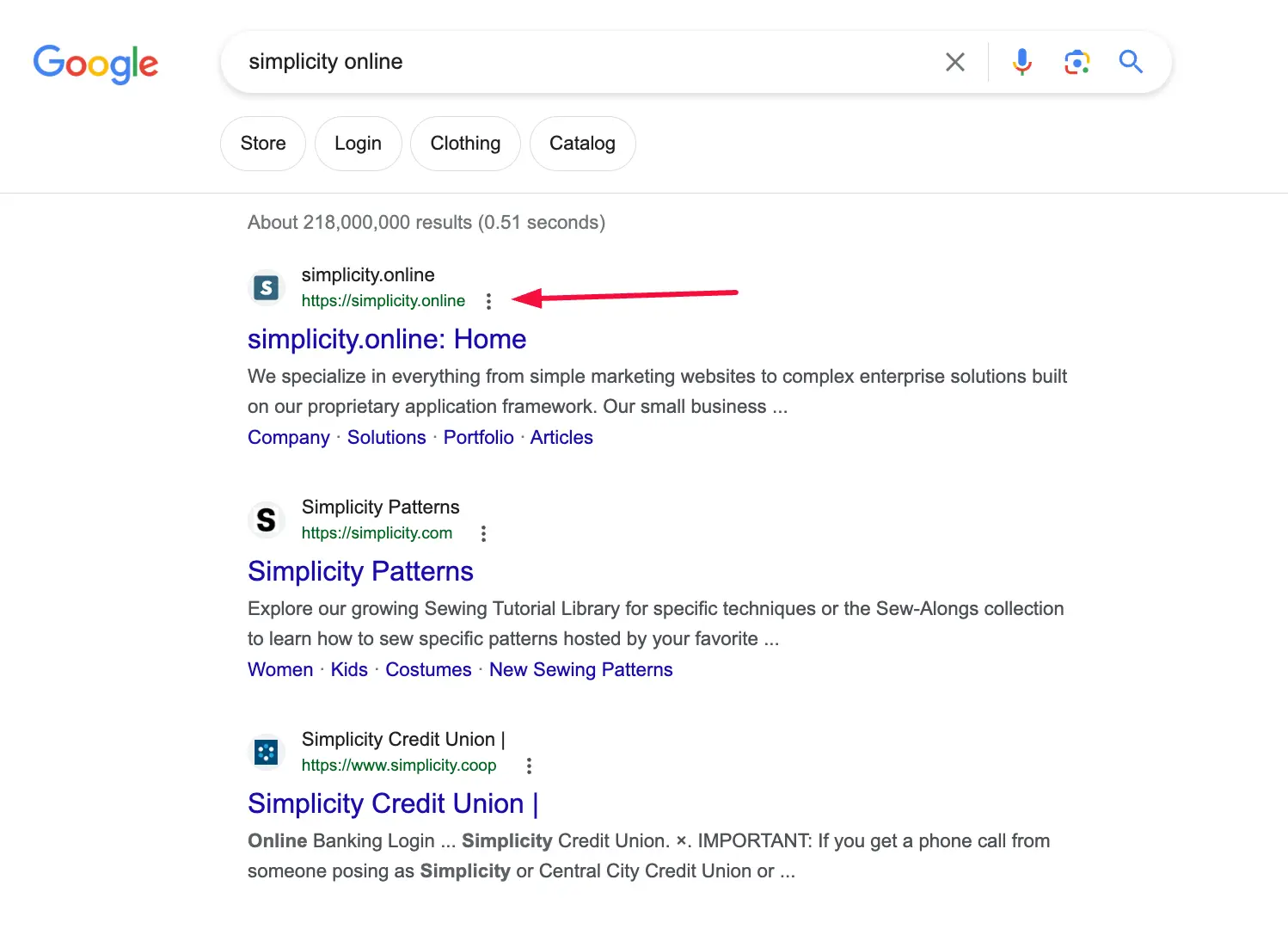Image resolution: width=1288 pixels, height=929 pixels.
Task: Open three-dot menu for simplicity.com result
Action: [x=483, y=533]
